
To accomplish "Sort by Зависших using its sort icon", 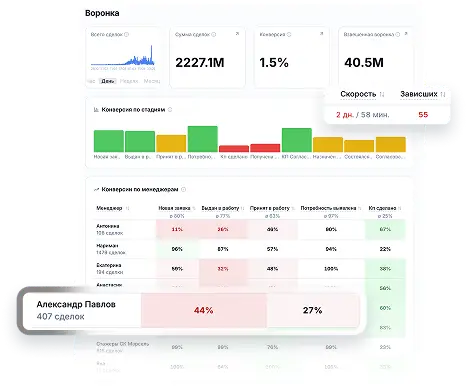I will pyautogui.click(x=443, y=94).
